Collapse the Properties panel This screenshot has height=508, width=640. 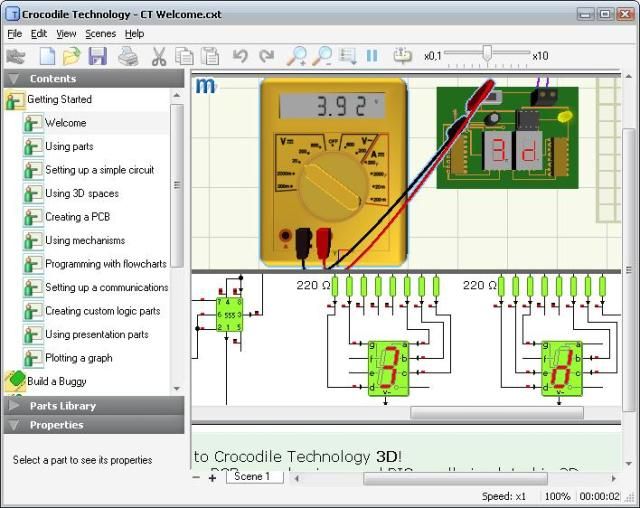[x=14, y=425]
